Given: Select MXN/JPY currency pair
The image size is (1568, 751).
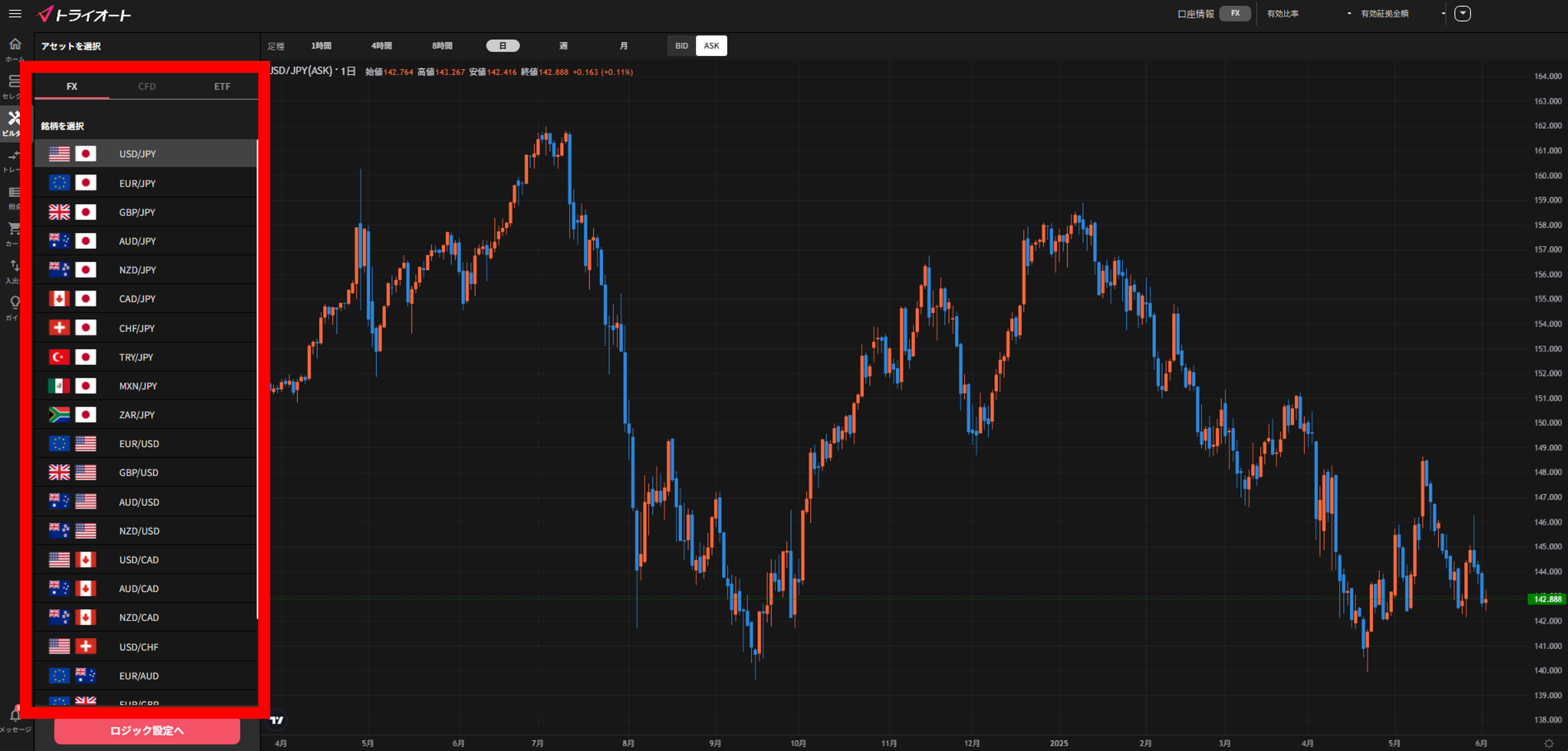Looking at the screenshot, I should pos(145,386).
